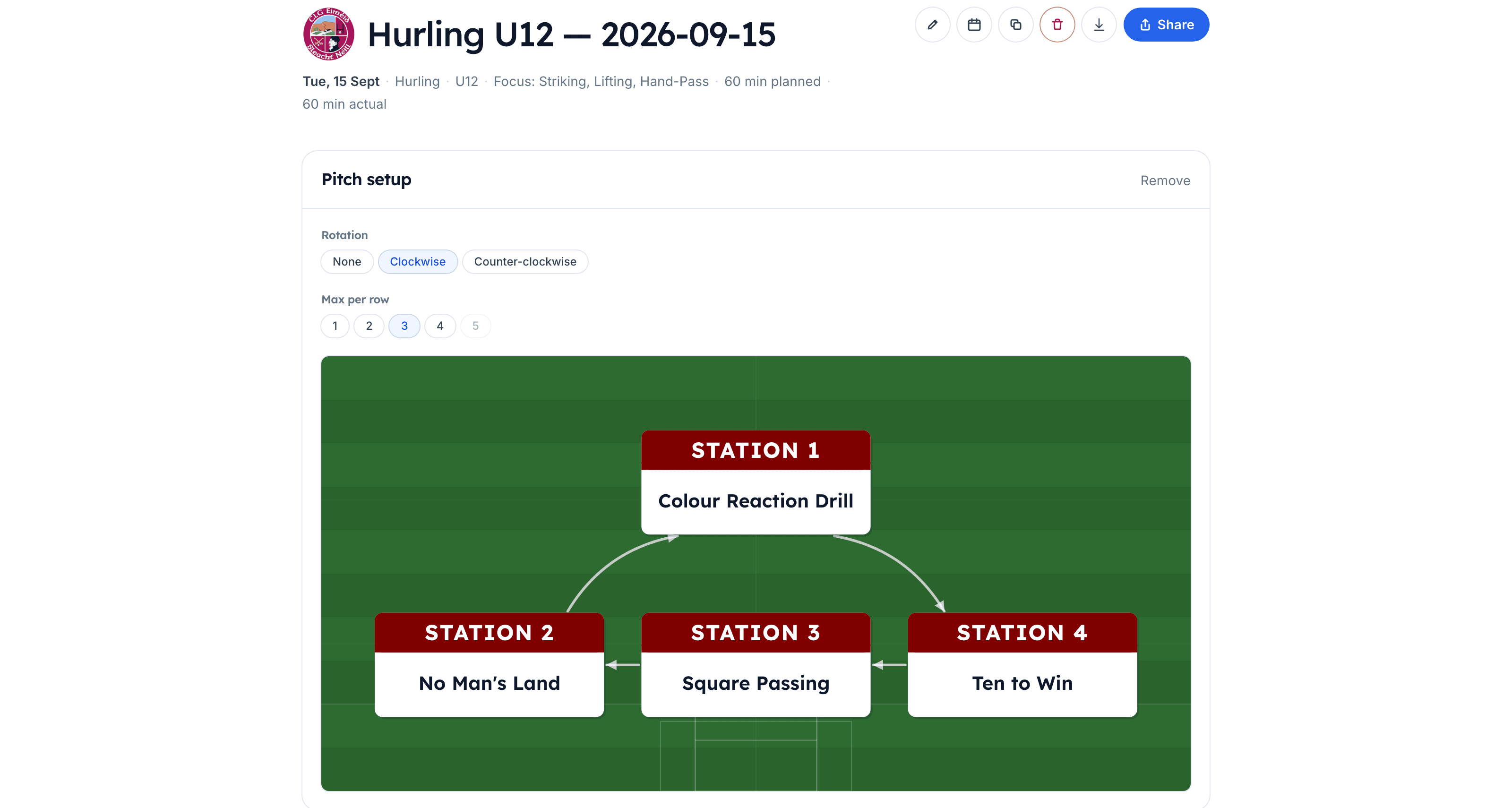Click the download icon

click(x=1099, y=25)
